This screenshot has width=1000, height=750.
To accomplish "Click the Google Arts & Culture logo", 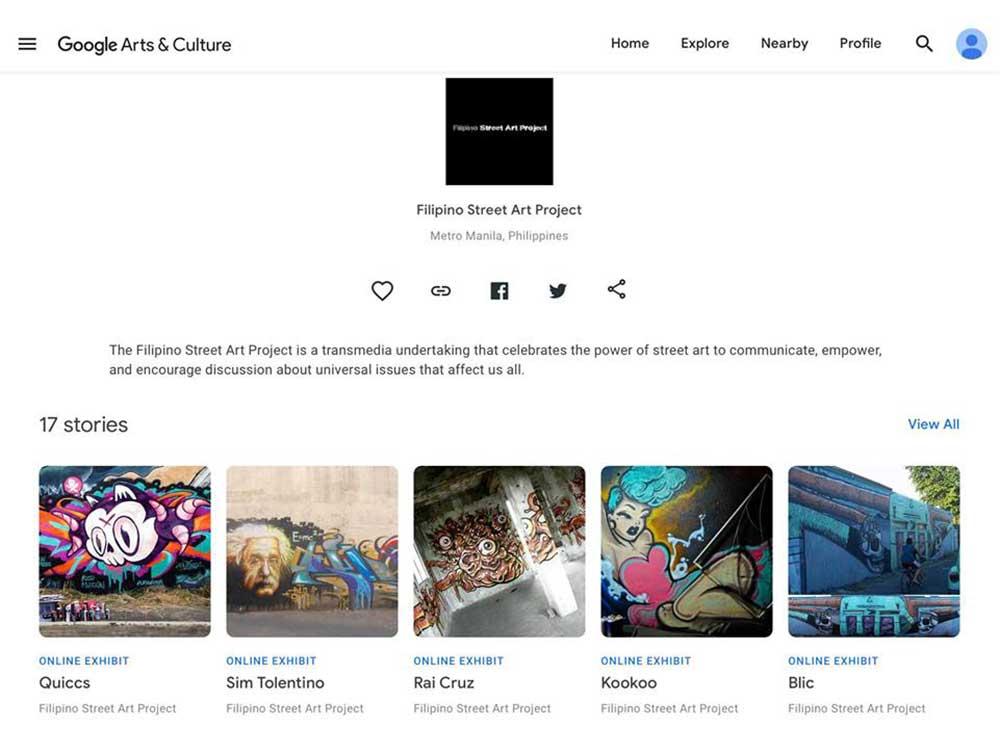I will pos(144,44).
